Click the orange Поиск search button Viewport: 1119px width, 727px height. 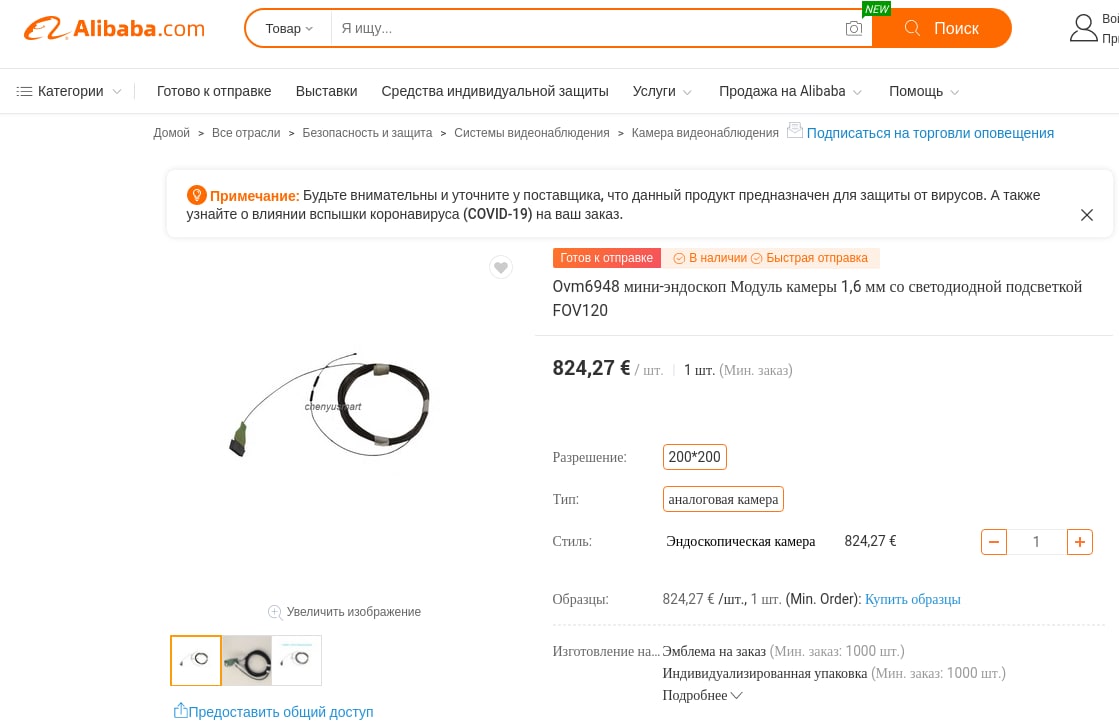point(941,29)
